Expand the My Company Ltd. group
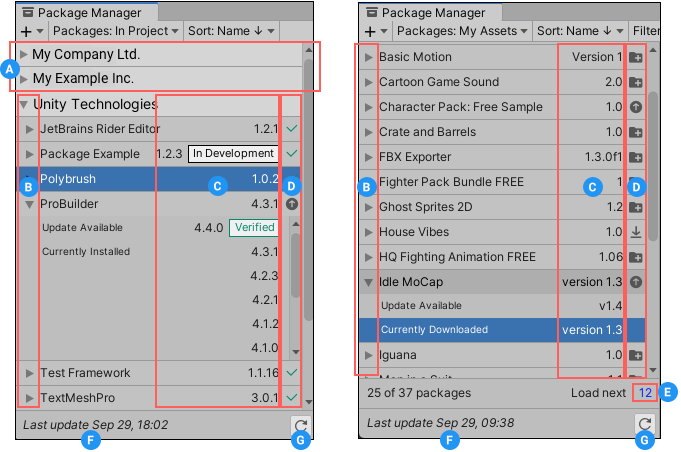 click(24, 54)
